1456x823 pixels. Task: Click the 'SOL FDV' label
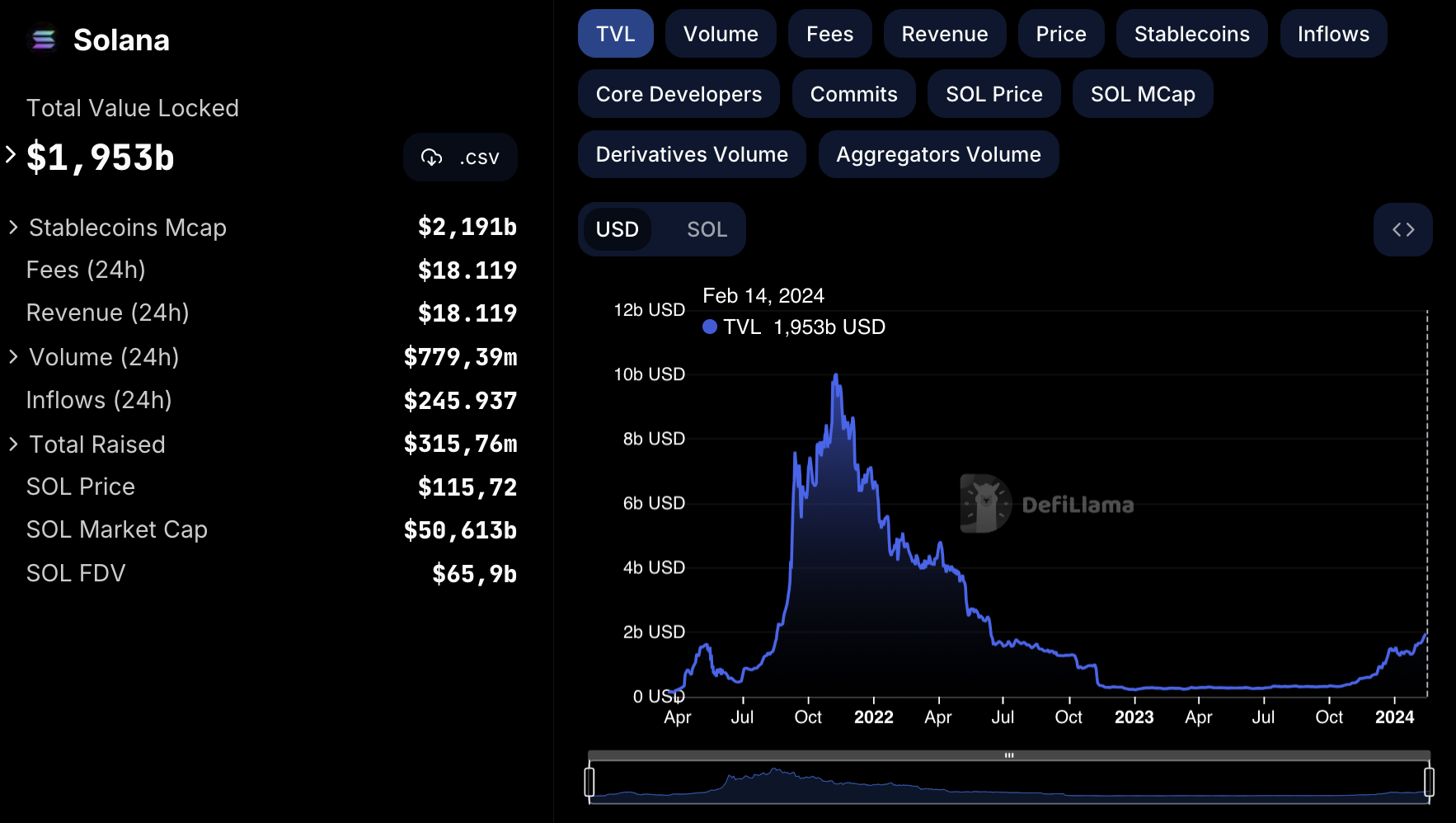point(76,573)
